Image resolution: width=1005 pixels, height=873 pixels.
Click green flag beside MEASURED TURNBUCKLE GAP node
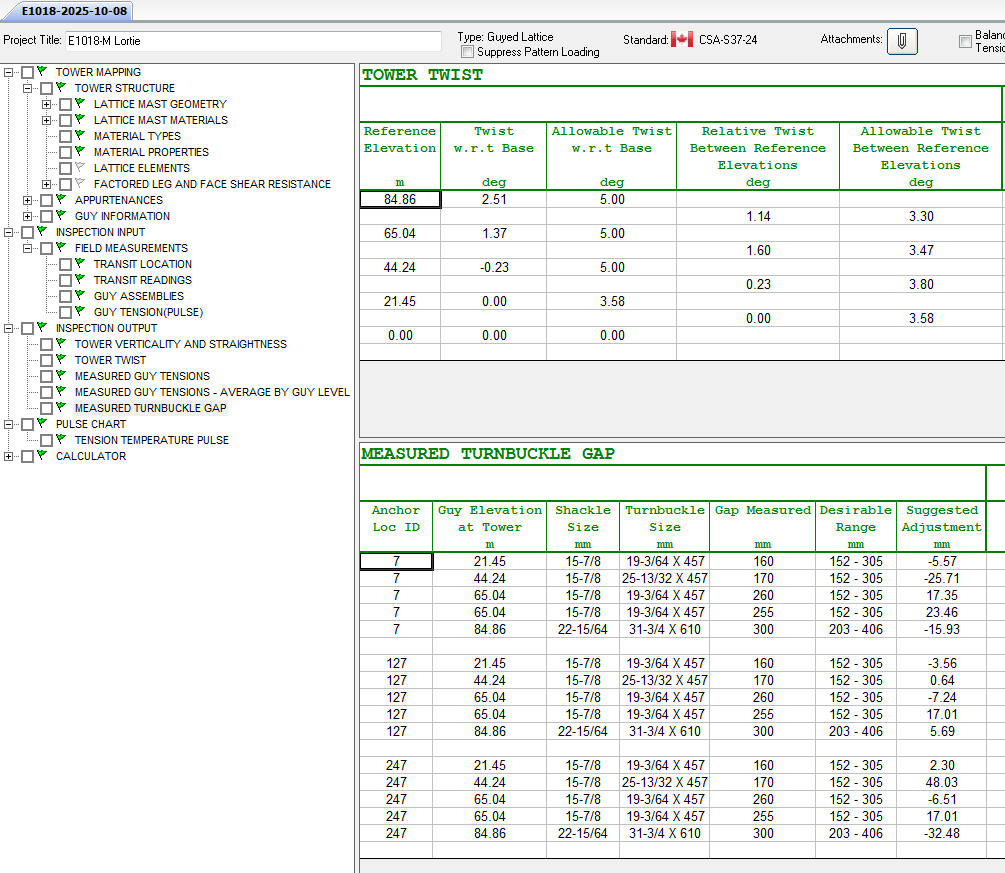[62, 407]
